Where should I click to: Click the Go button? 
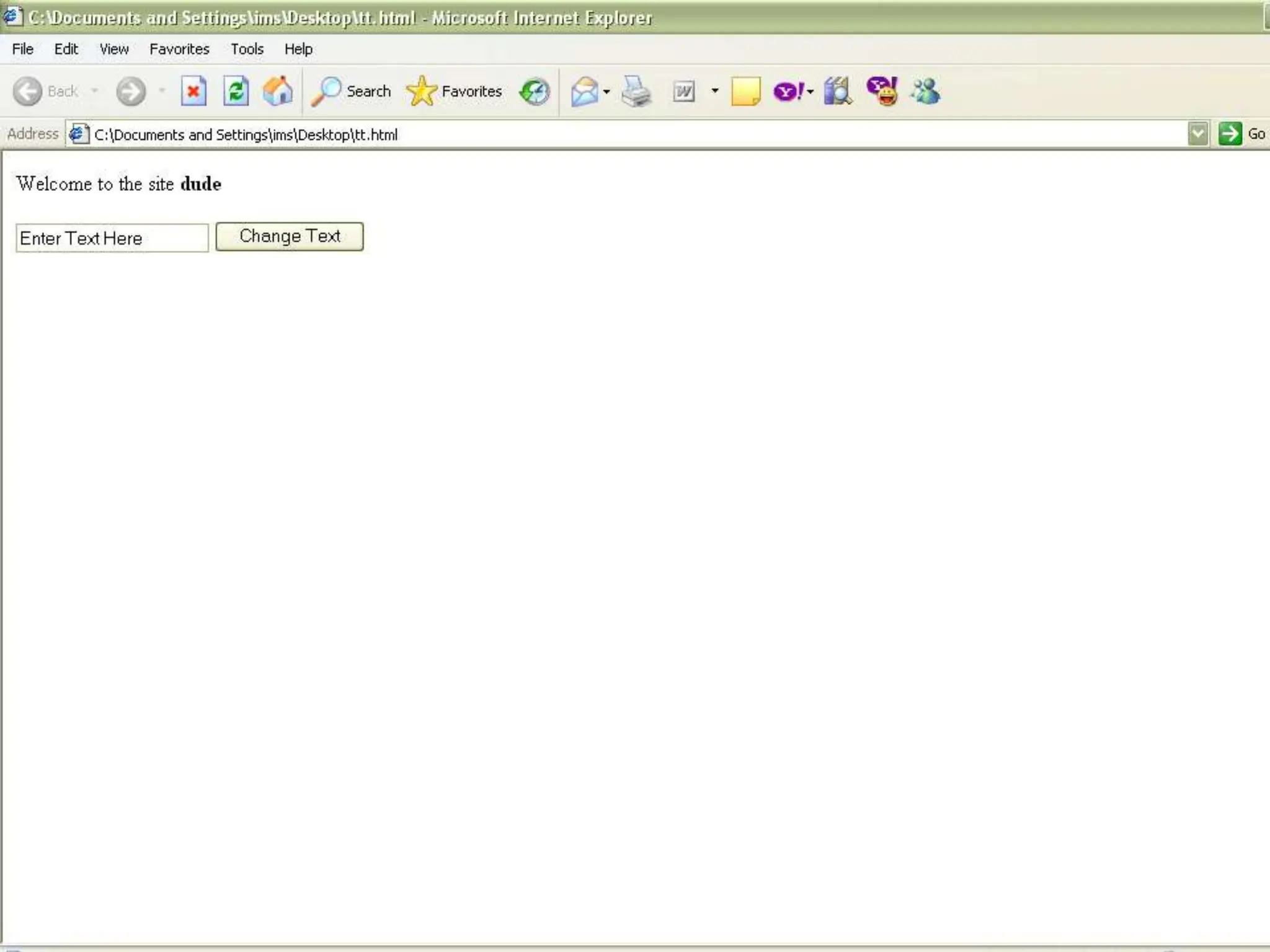(x=1241, y=134)
